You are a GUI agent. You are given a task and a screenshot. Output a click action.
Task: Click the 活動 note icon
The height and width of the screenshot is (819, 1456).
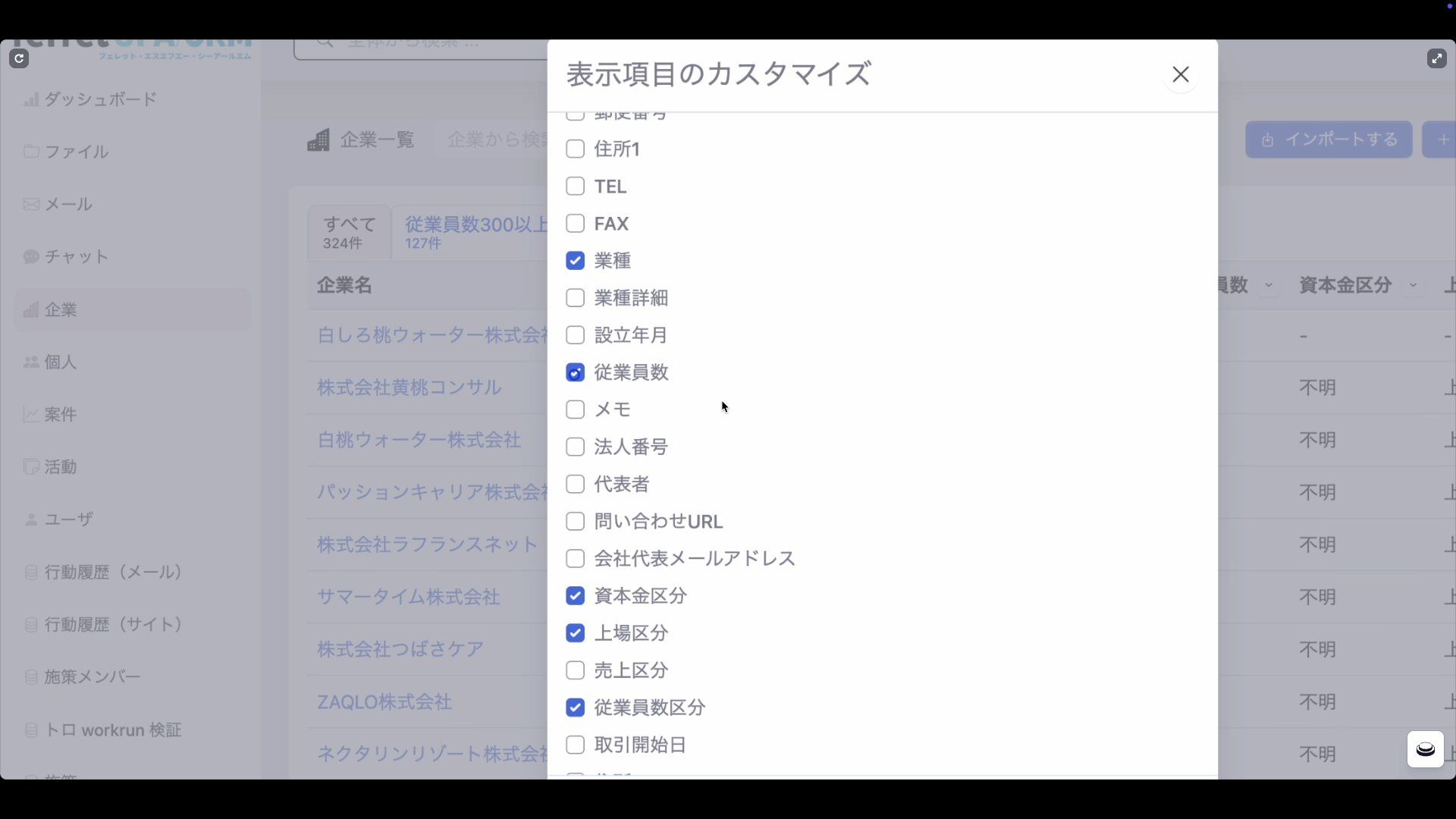31,466
